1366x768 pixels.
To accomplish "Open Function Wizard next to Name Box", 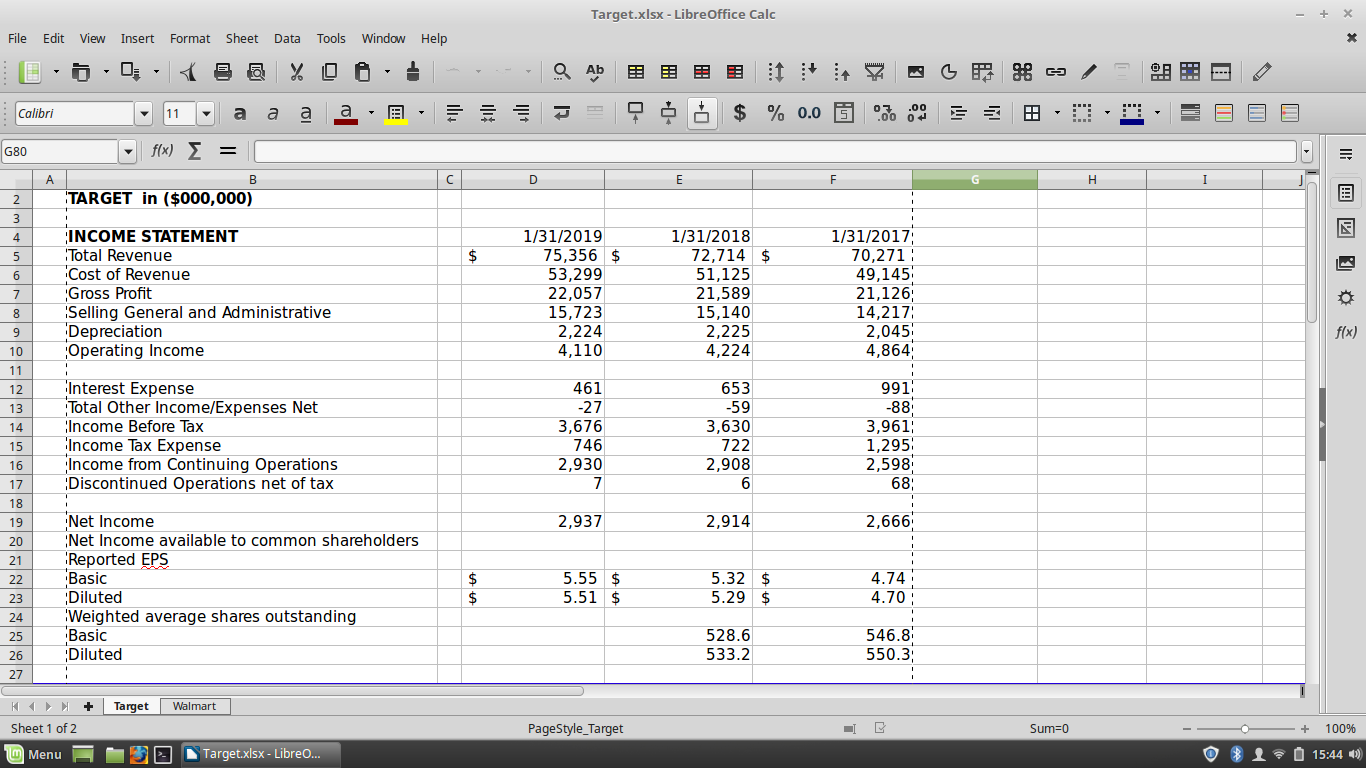I will tap(162, 151).
